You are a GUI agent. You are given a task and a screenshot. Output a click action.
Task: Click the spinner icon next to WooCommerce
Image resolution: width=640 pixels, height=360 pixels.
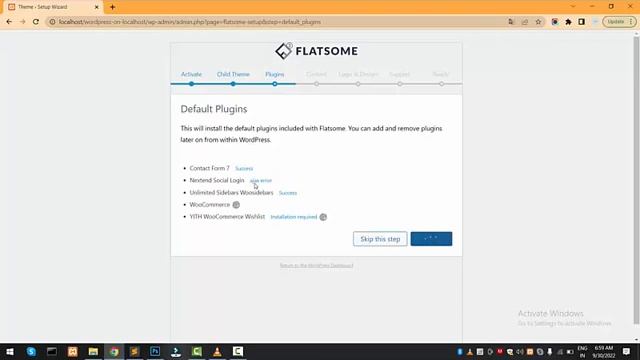coord(236,205)
